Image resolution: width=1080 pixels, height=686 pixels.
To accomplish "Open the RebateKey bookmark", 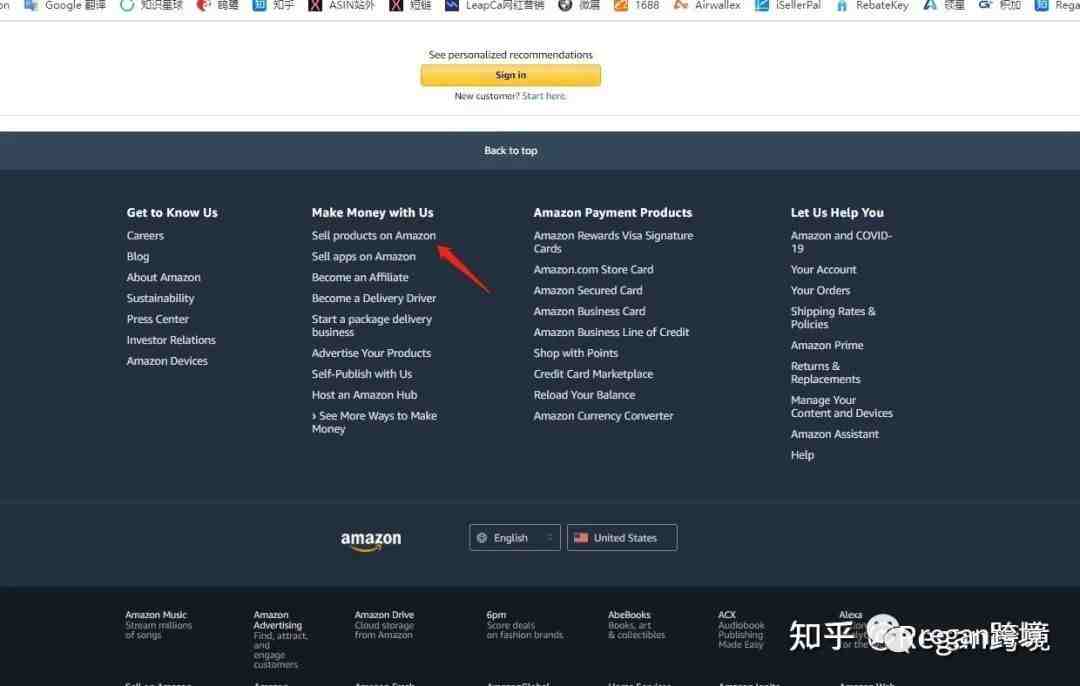I will pyautogui.click(x=871, y=6).
